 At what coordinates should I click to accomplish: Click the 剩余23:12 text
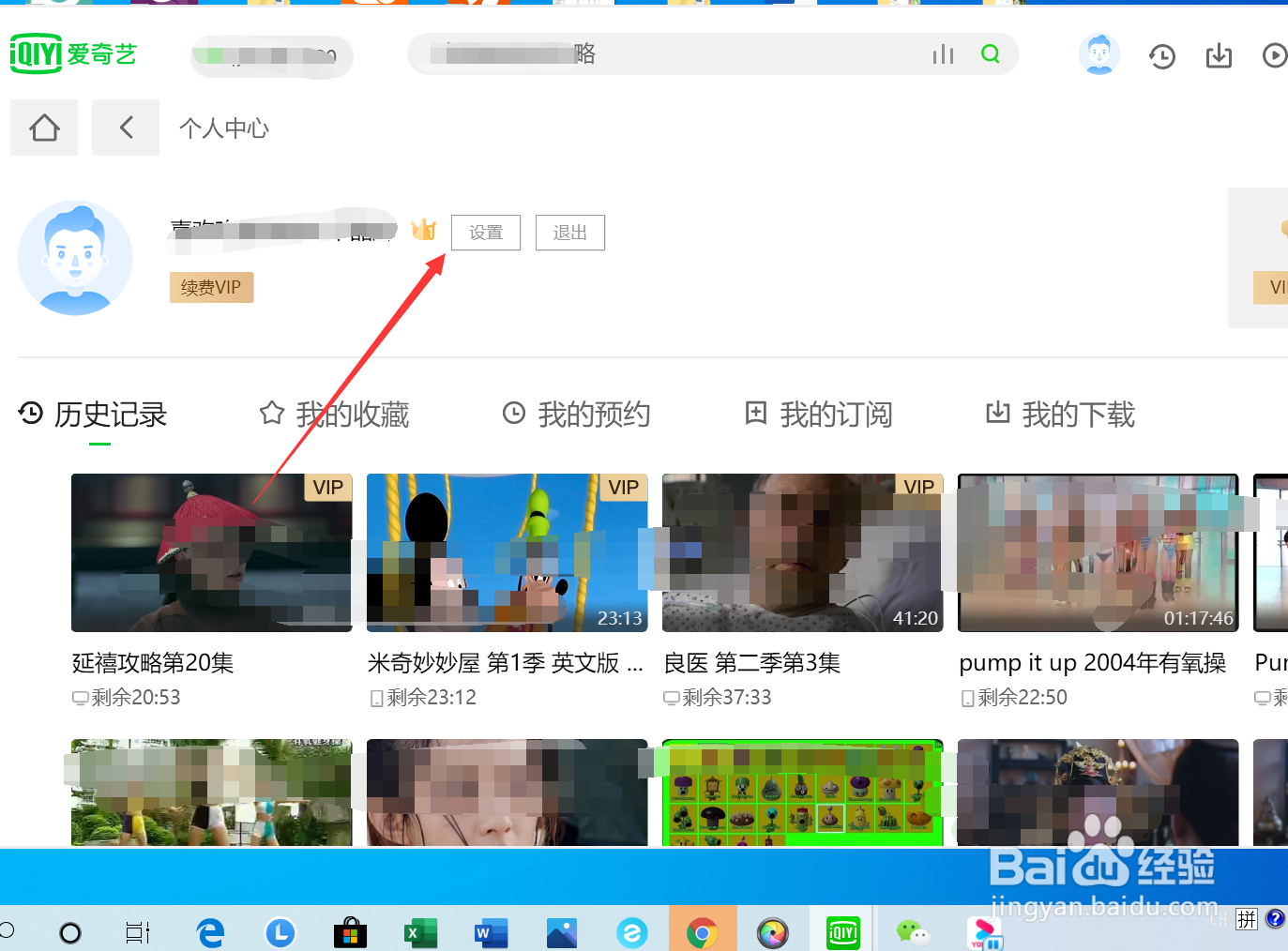coord(432,697)
